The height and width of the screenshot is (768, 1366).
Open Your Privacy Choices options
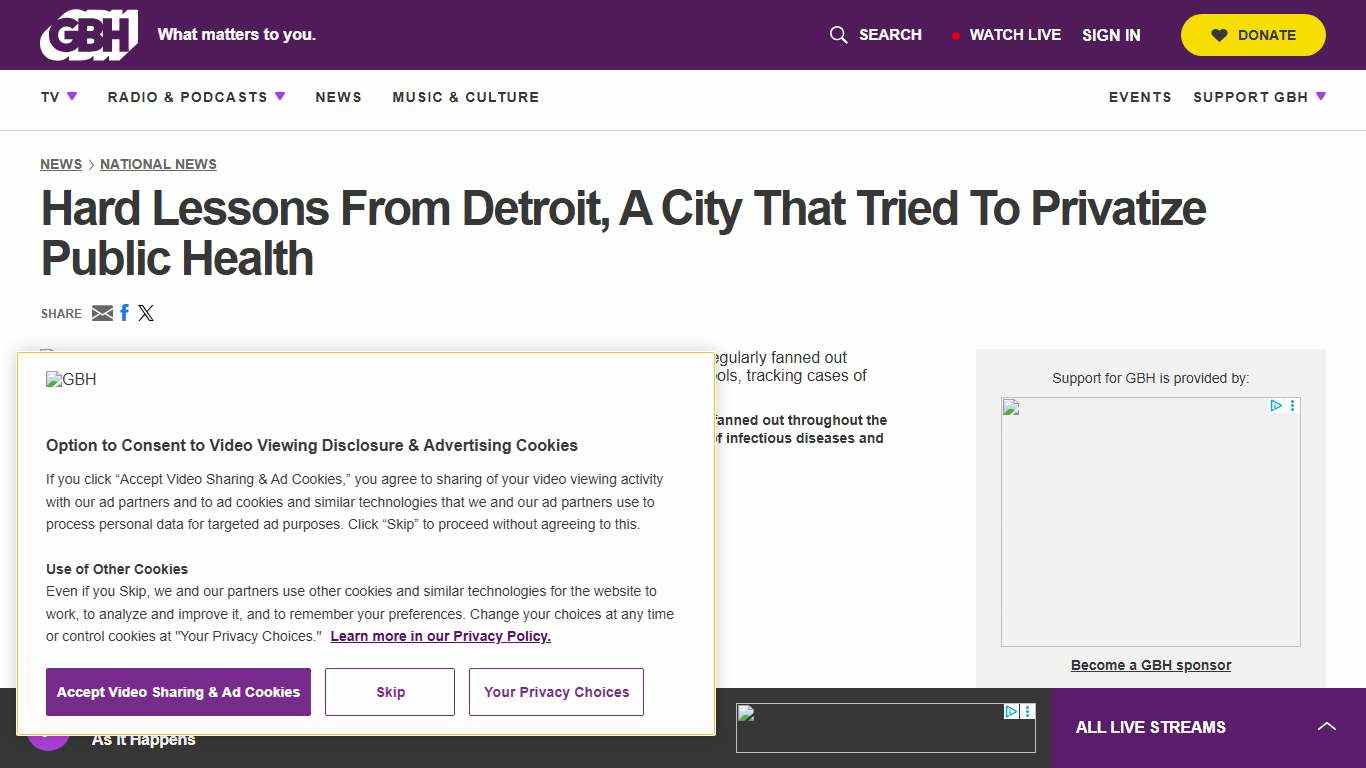tap(556, 692)
